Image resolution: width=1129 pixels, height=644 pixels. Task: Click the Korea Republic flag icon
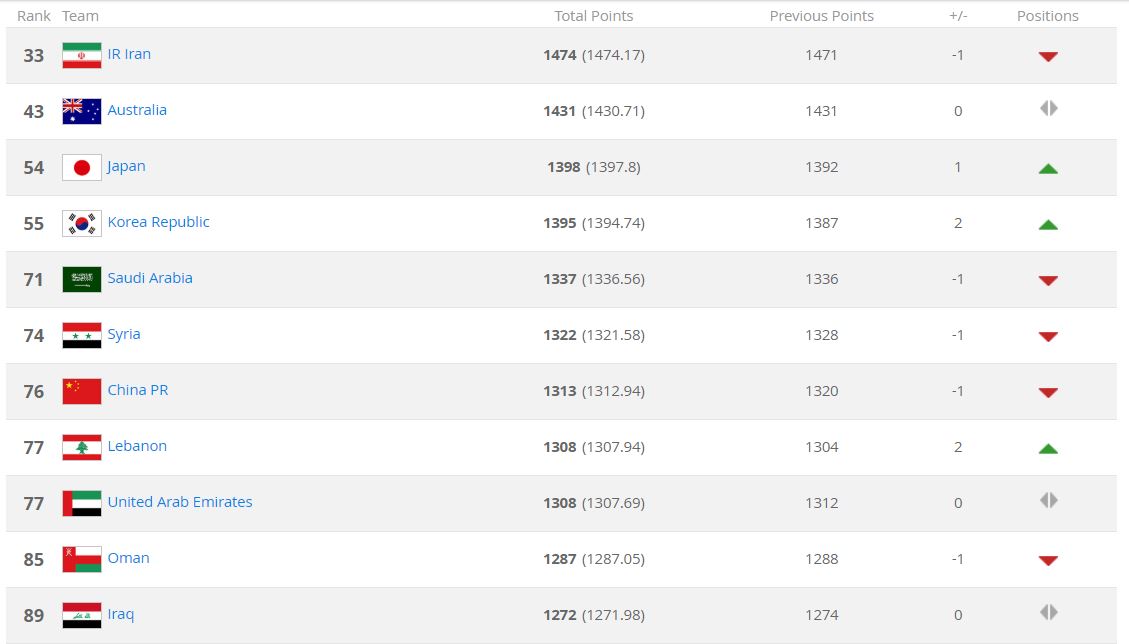point(81,223)
